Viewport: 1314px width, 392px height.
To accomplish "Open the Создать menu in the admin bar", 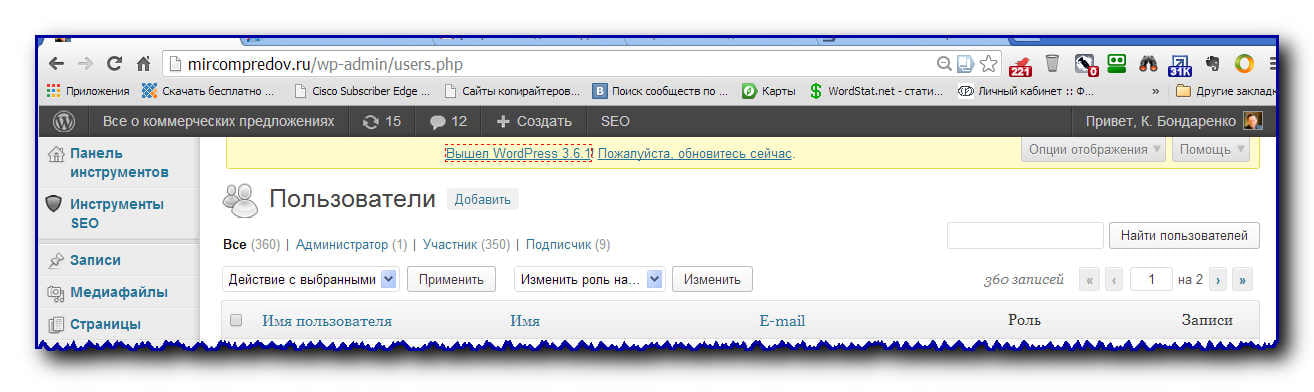I will tap(534, 121).
